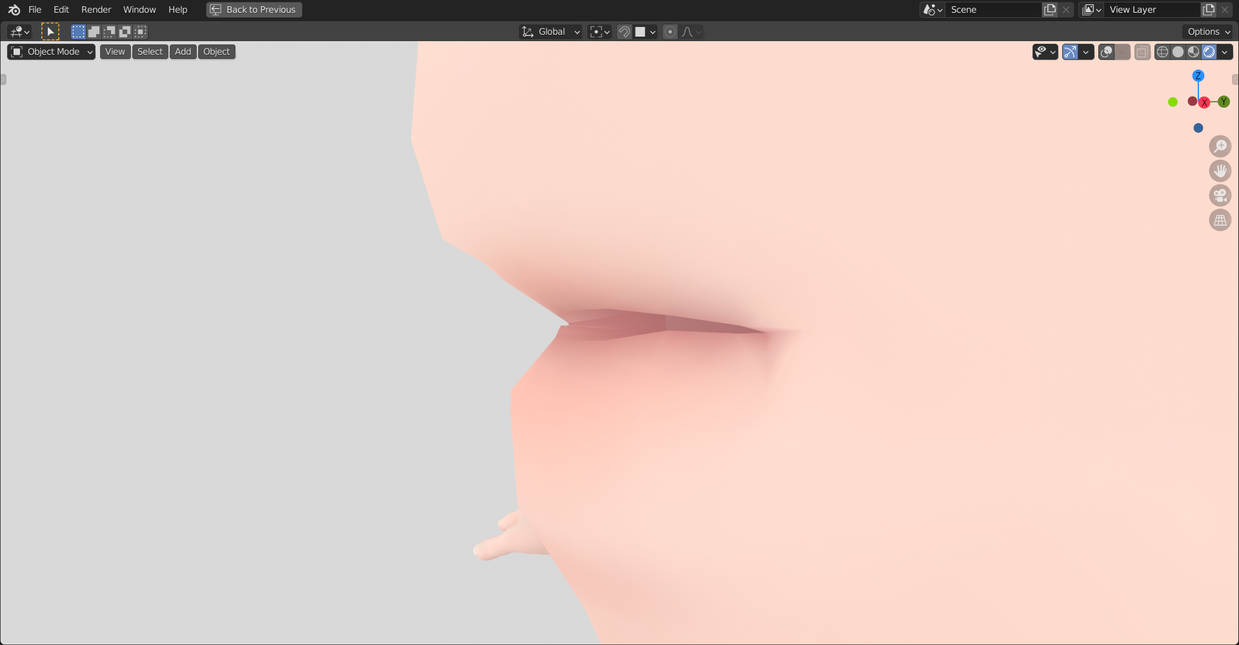Open transform pivot point dropdown
Screen dimensions: 1239x645
600,32
